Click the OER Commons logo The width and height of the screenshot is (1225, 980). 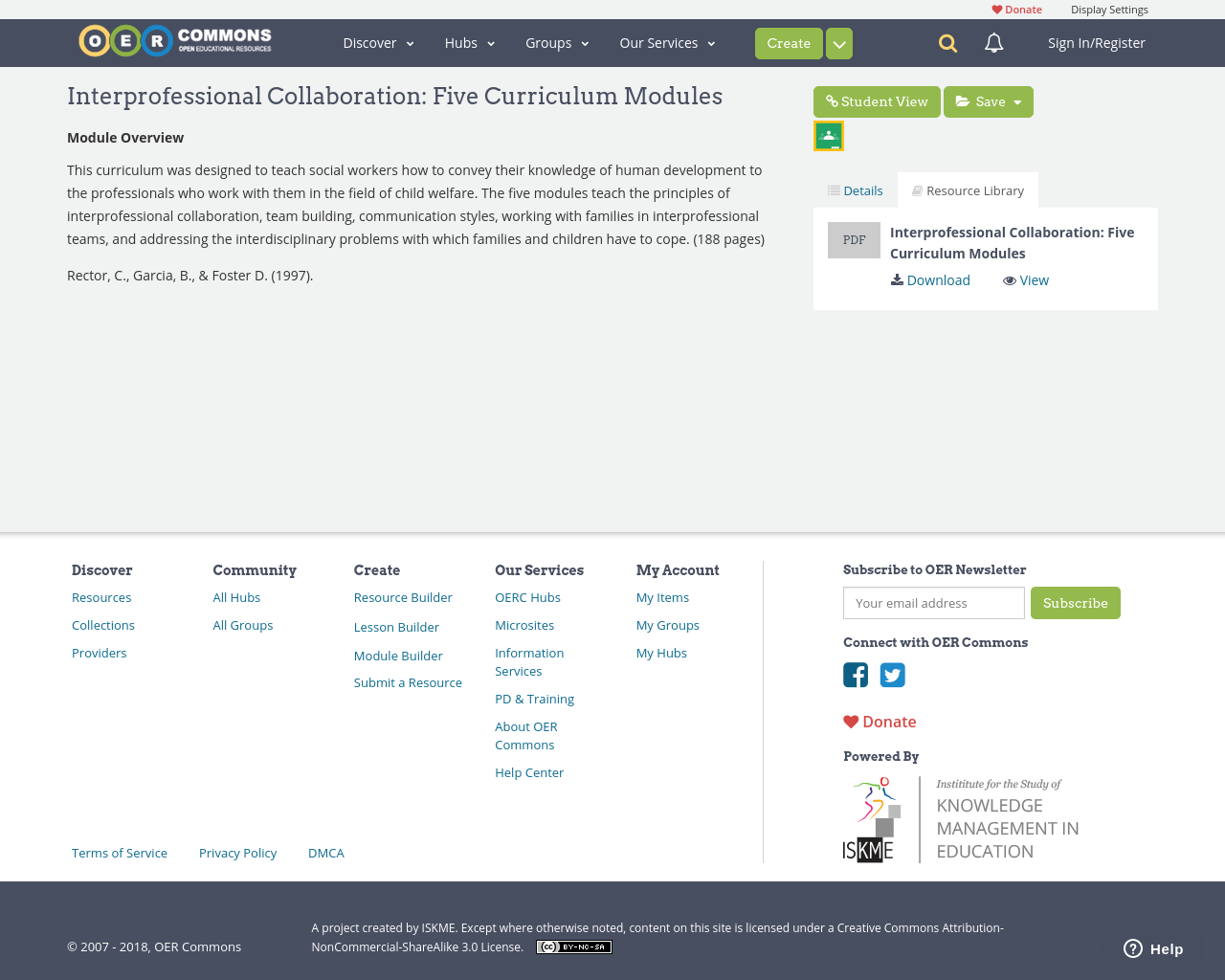(174, 38)
